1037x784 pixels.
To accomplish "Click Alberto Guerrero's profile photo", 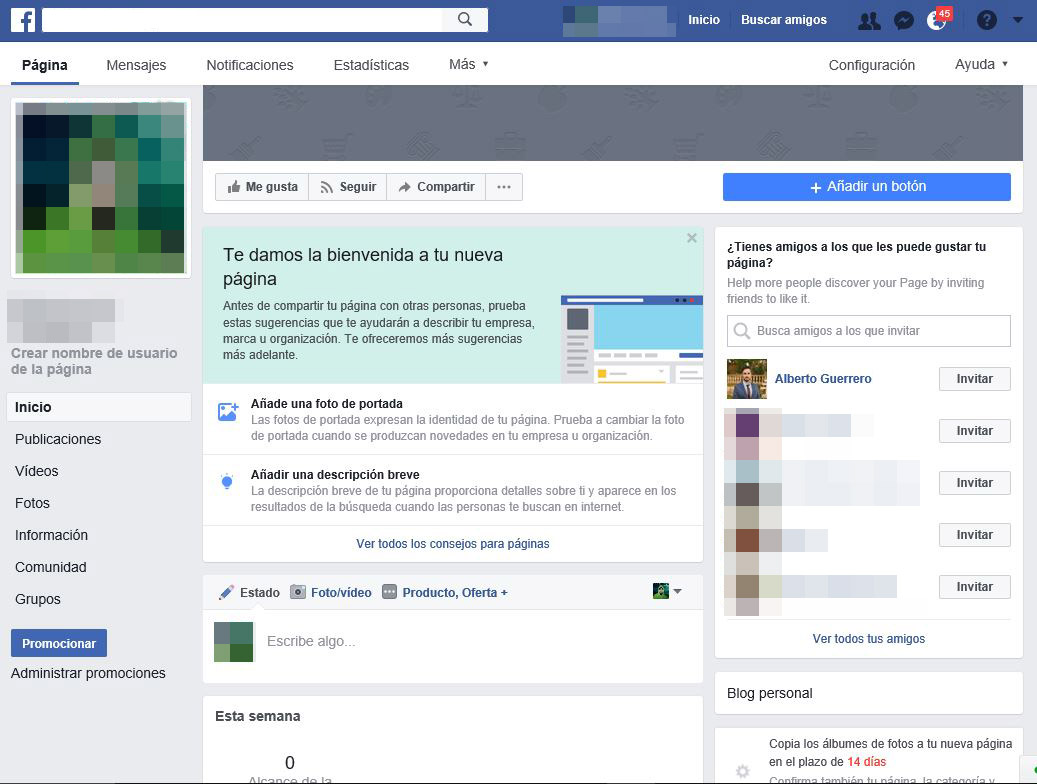I will 747,378.
